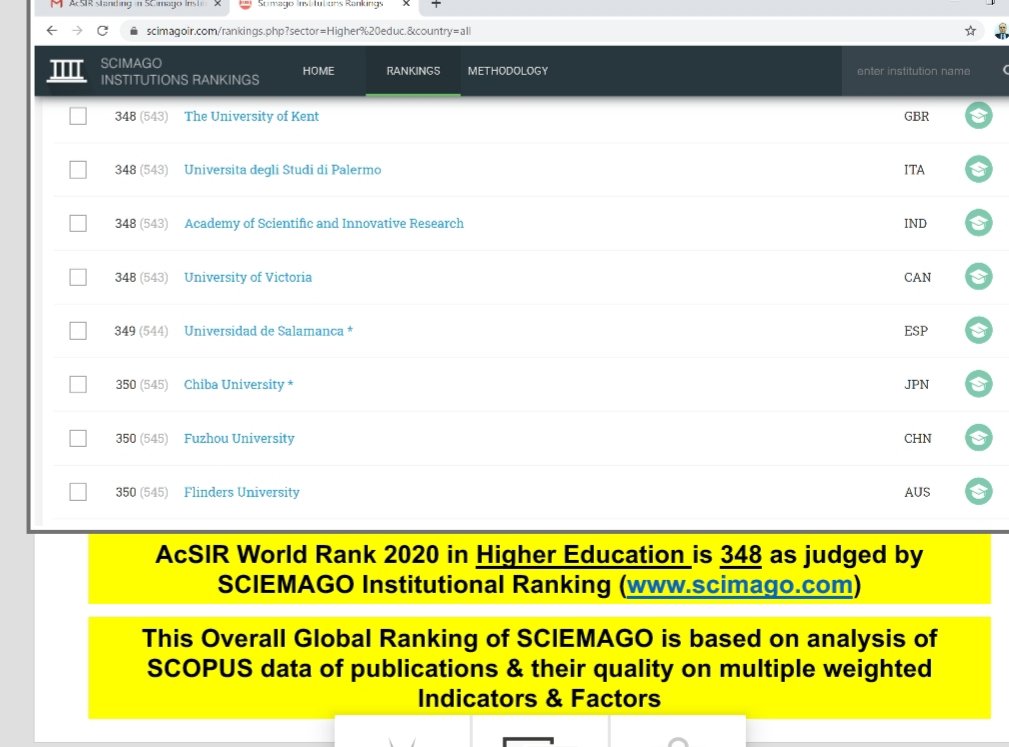This screenshot has width=1009, height=747.
Task: Click the ESP country code
Action: click(x=916, y=331)
